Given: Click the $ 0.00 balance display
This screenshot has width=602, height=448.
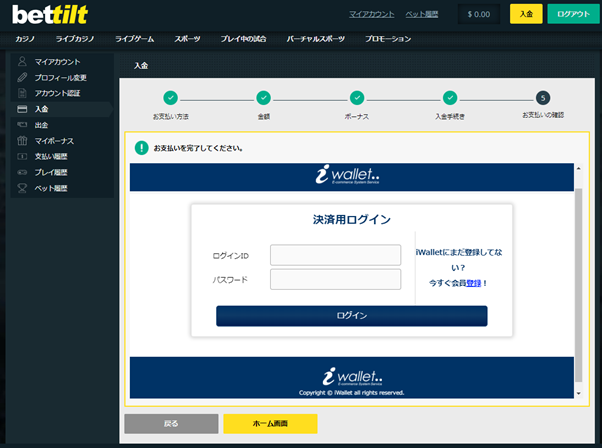Looking at the screenshot, I should click(479, 14).
